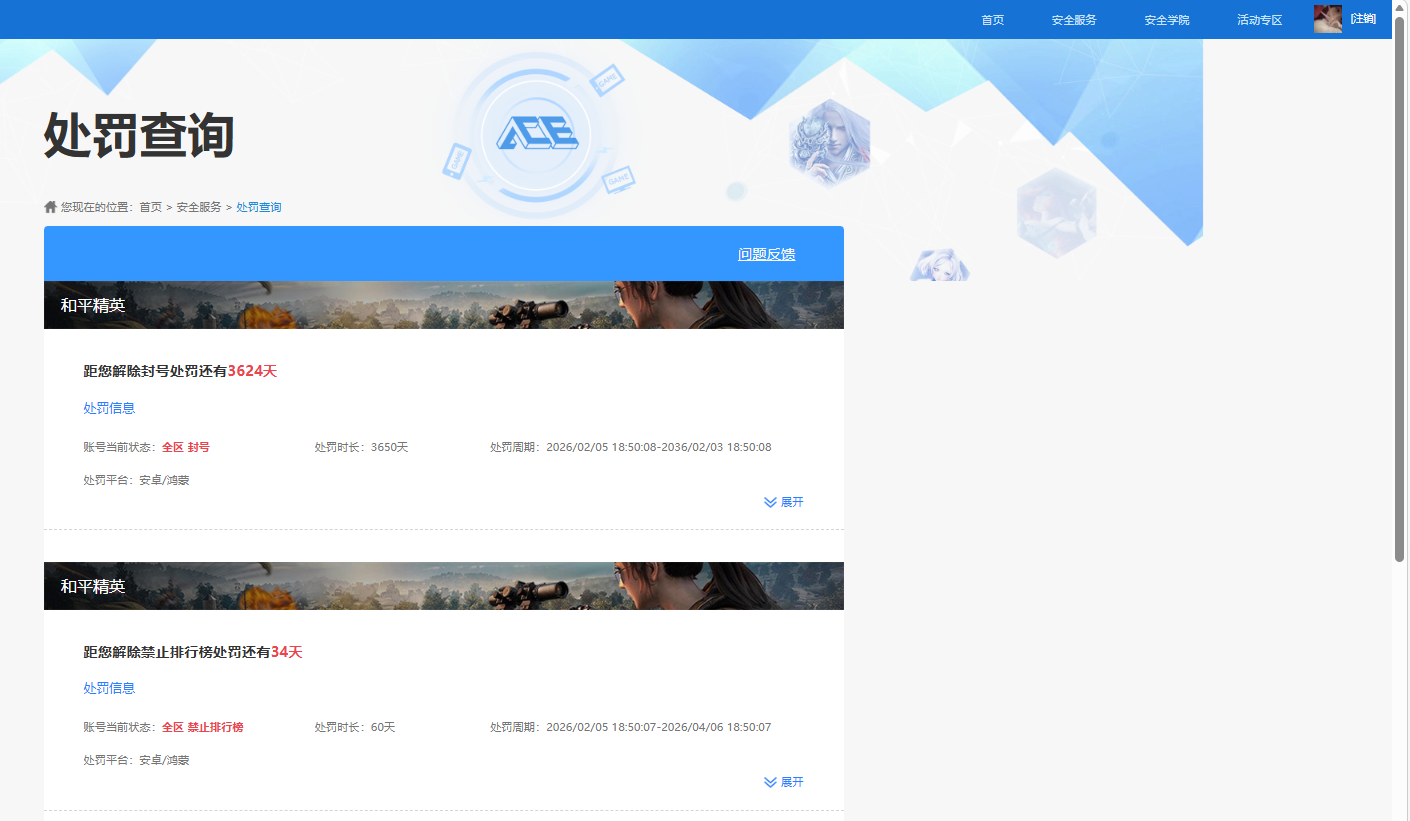Expand the second penalty record with 展开
The image size is (1410, 821).
coord(791,782)
